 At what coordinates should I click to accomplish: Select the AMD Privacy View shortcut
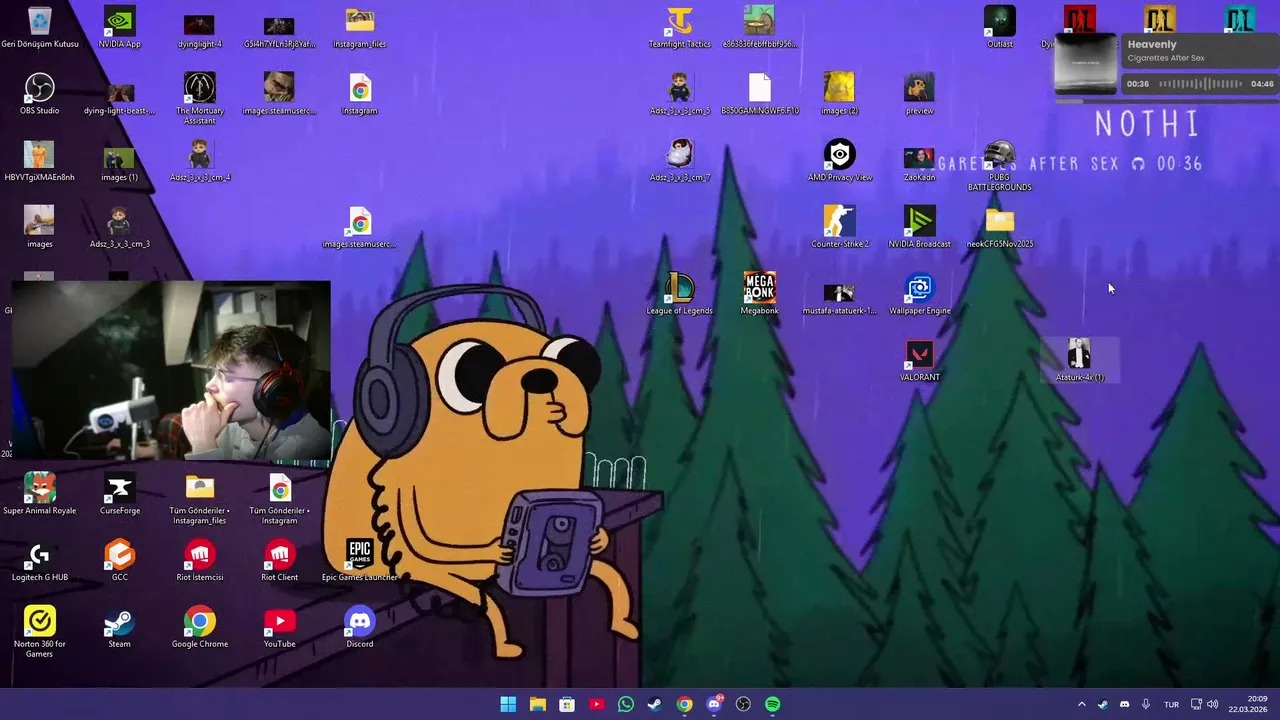pyautogui.click(x=839, y=161)
